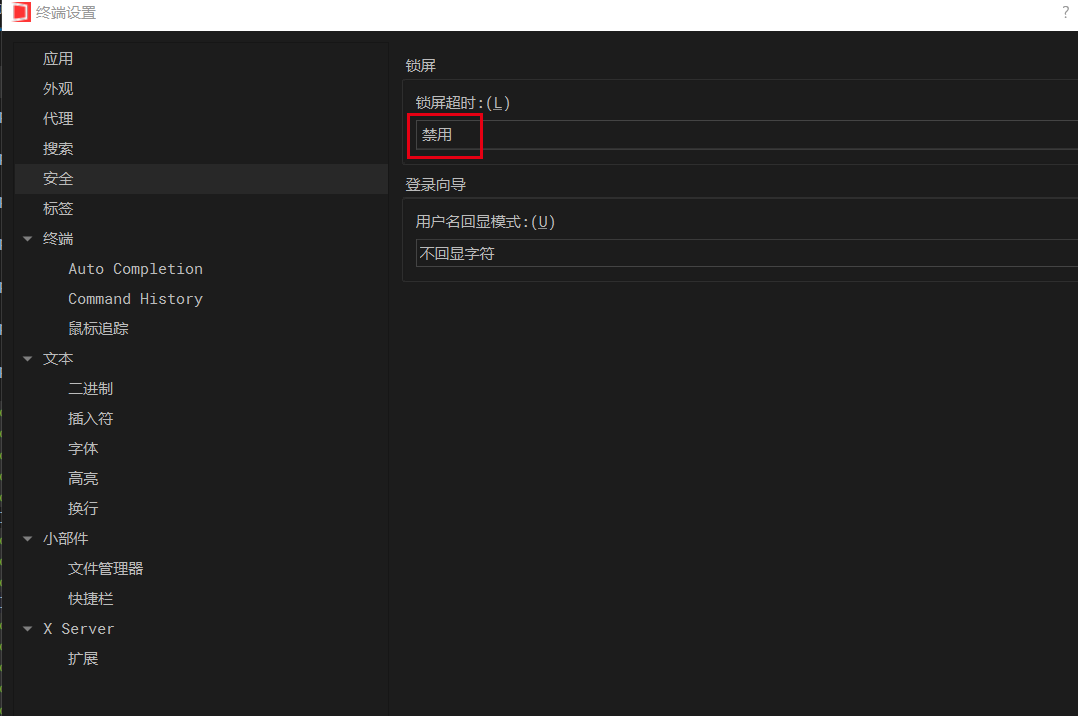This screenshot has width=1078, height=716.
Task: Select the highlighted 安全 category
Action: [201, 179]
